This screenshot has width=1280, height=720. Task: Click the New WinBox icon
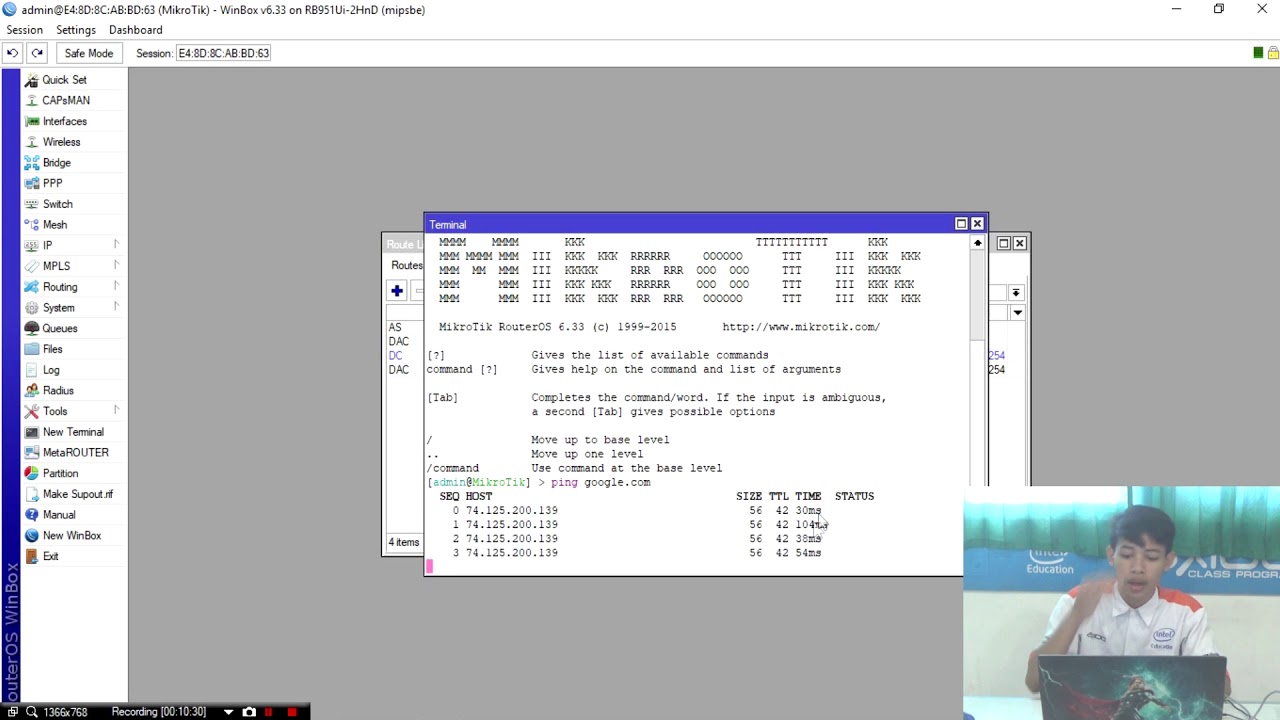click(x=31, y=535)
